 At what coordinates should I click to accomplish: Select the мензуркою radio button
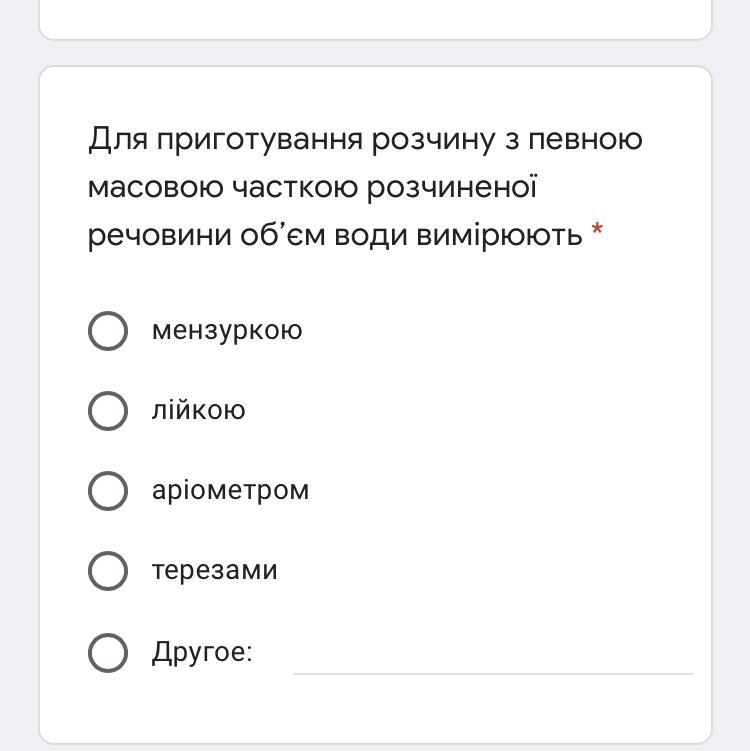[x=108, y=331]
